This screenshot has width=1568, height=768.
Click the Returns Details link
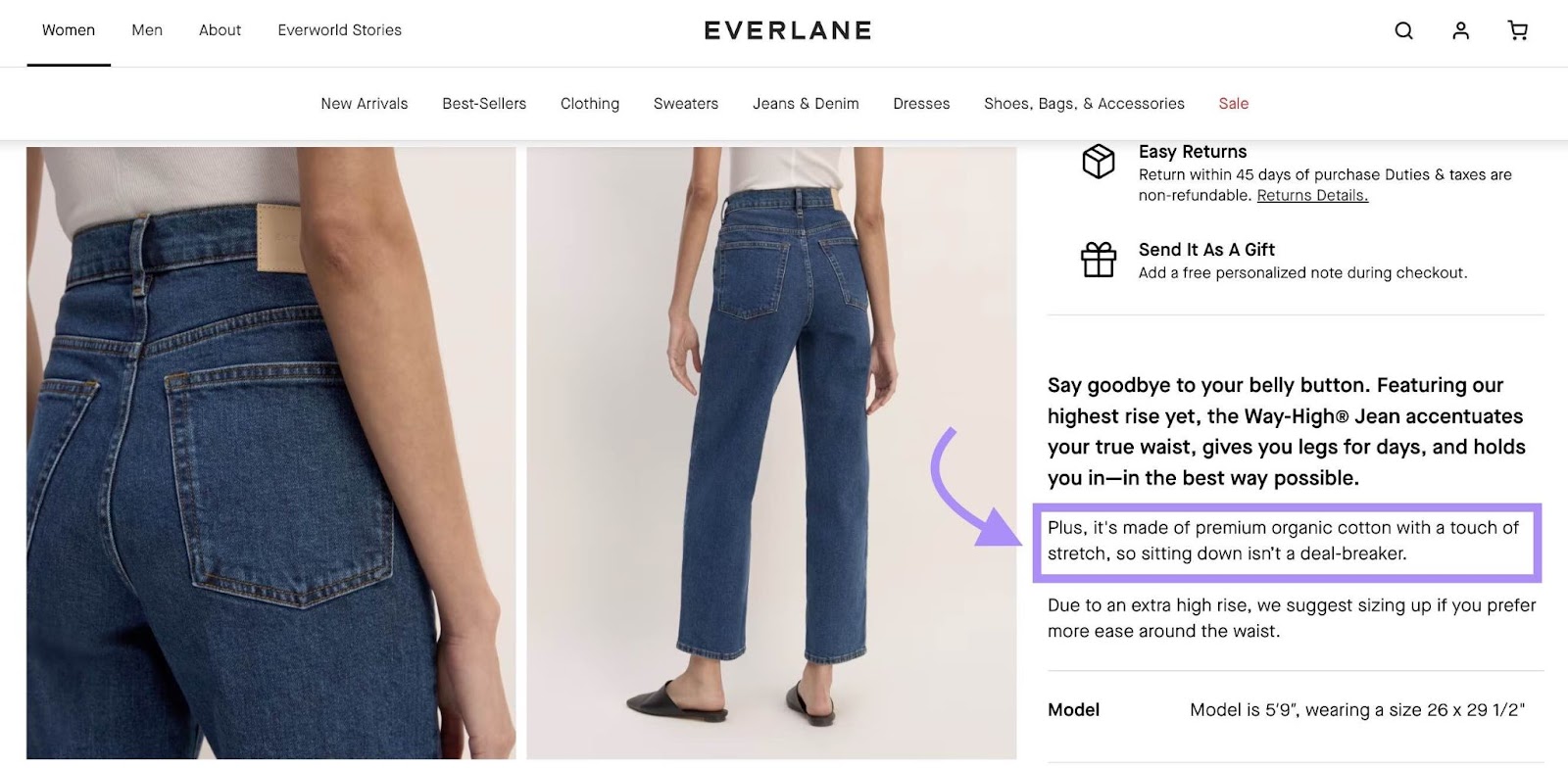coord(1311,195)
